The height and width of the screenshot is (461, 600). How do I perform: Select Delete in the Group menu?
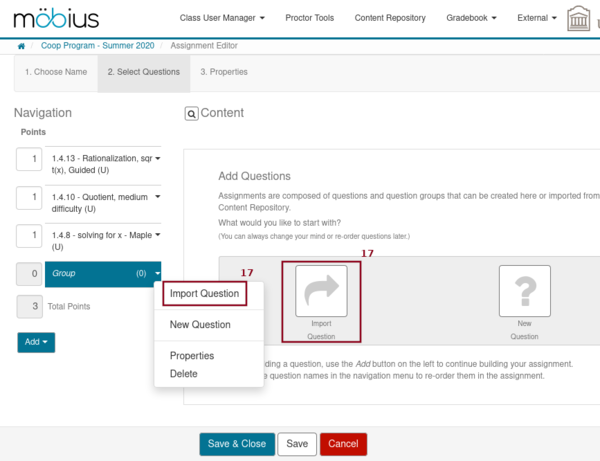tap(183, 373)
